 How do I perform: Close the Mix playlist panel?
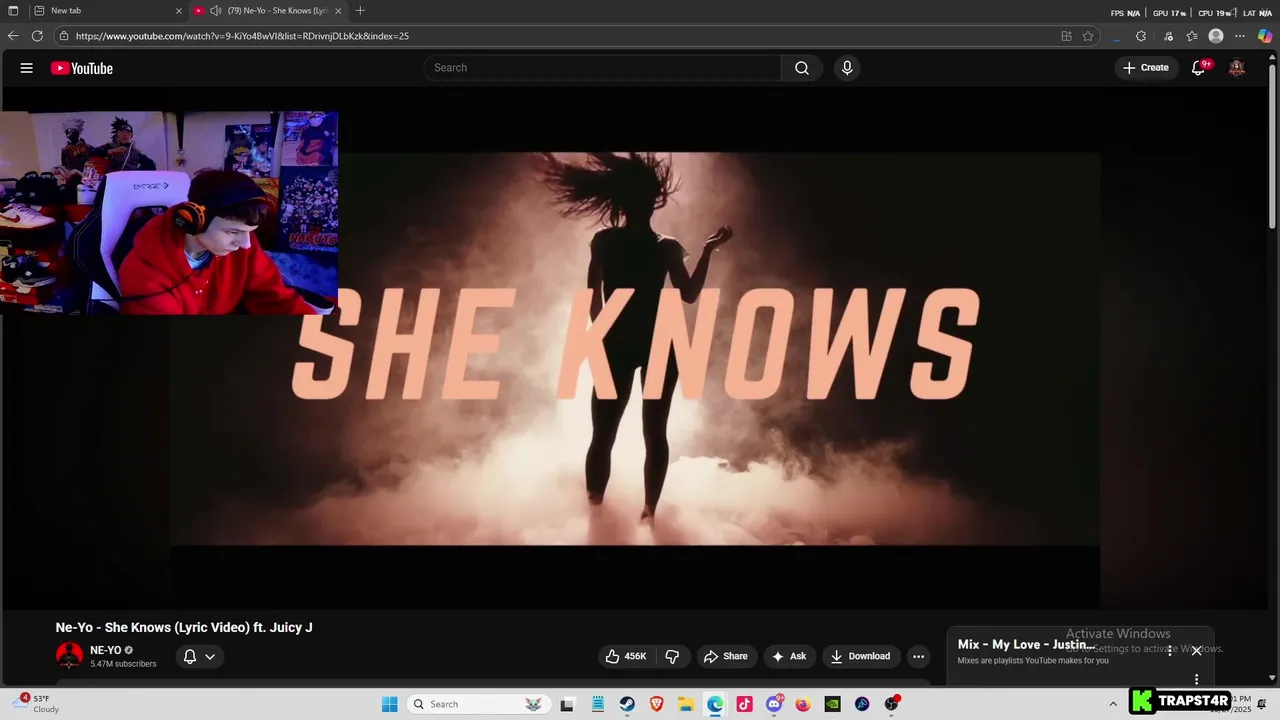pos(1196,651)
